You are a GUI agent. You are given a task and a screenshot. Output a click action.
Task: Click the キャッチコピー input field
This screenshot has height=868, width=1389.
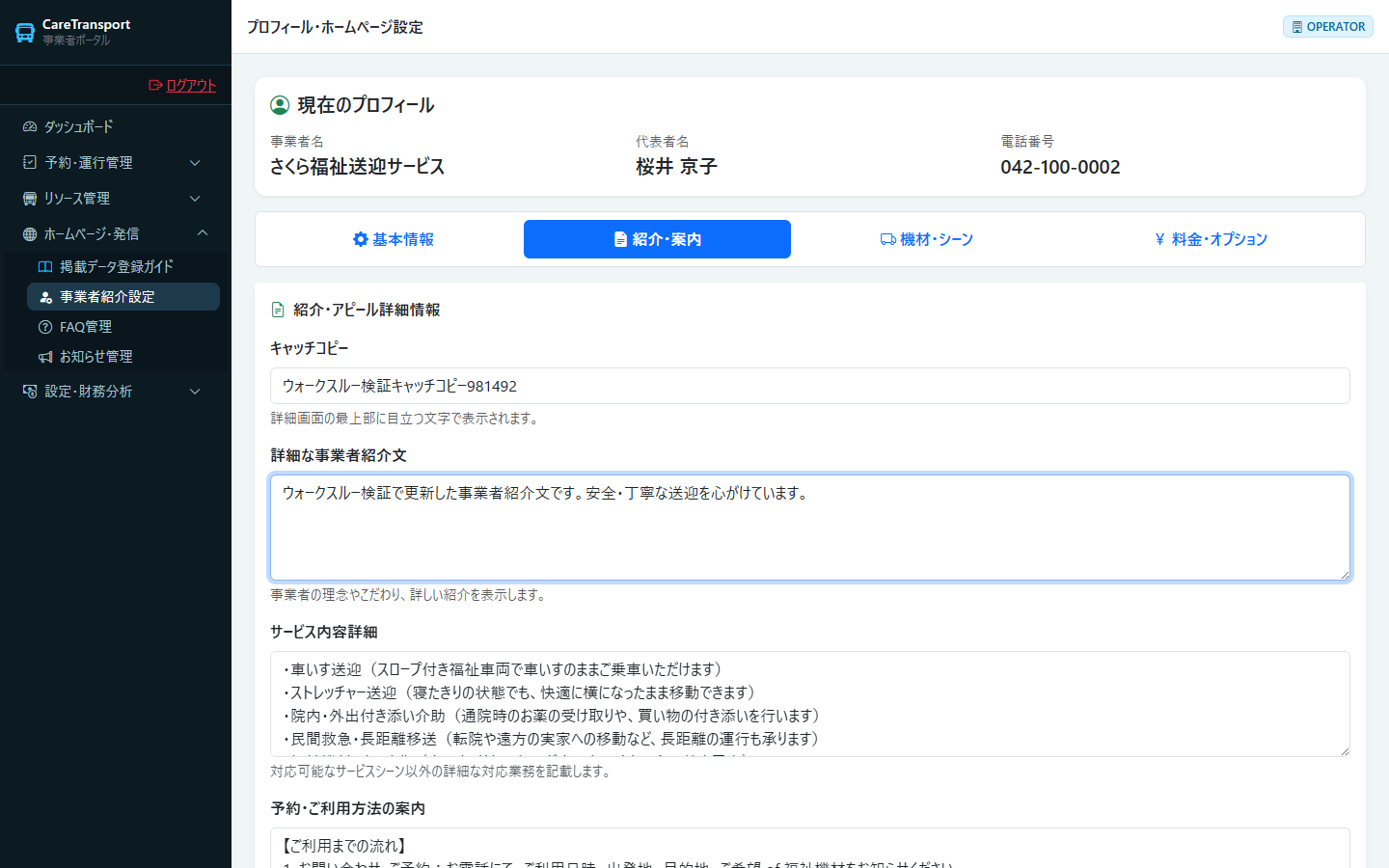tap(810, 386)
